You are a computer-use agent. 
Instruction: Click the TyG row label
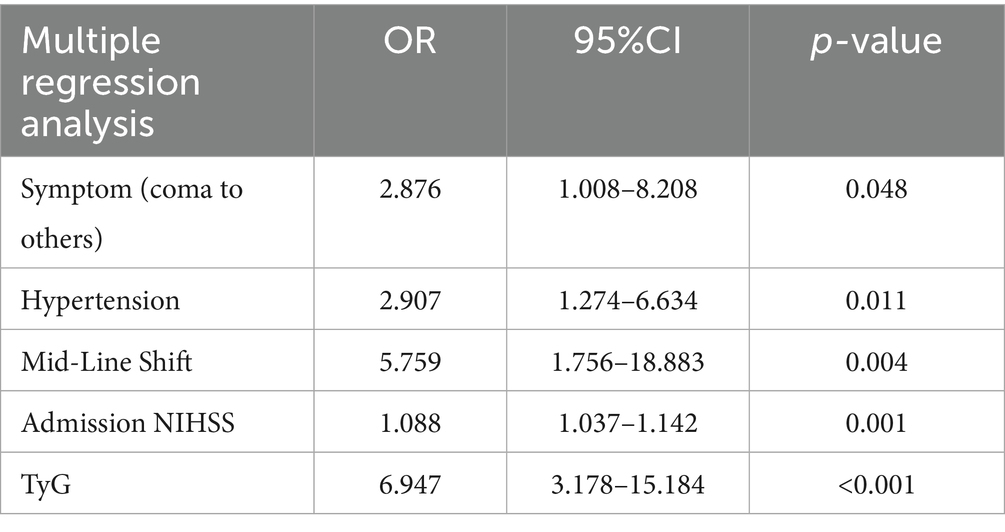pyautogui.click(x=41, y=484)
